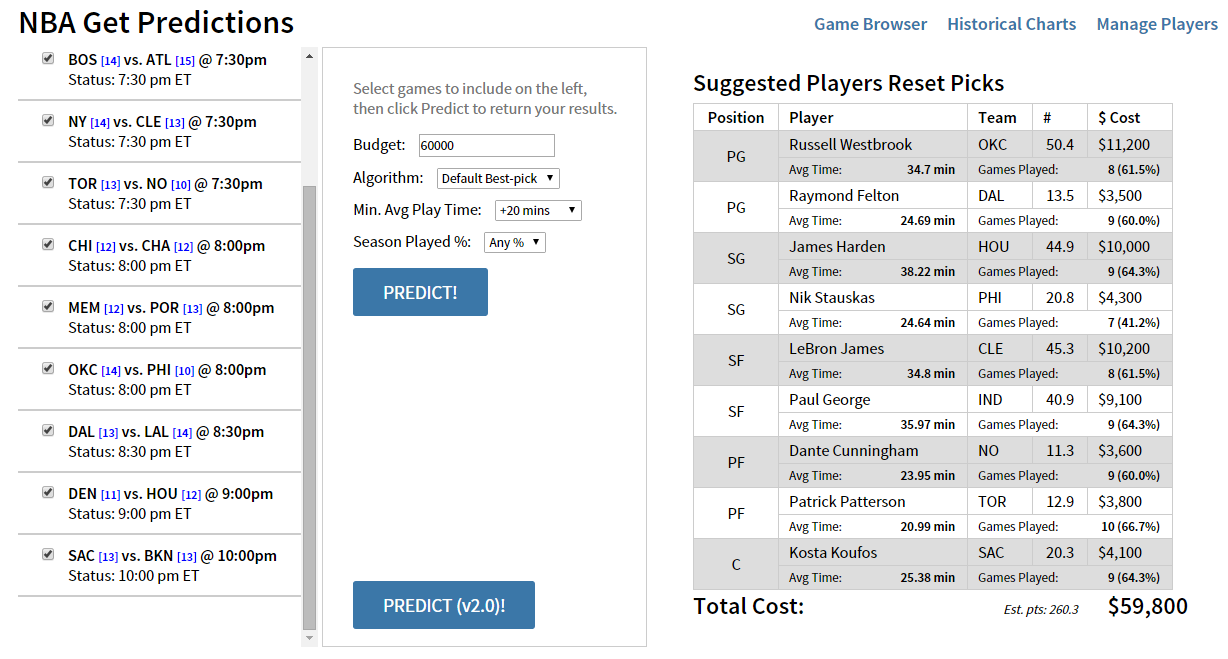Image resolution: width=1228 pixels, height=659 pixels.
Task: Expand the Min. Avg Play Time dropdown
Action: pos(538,211)
